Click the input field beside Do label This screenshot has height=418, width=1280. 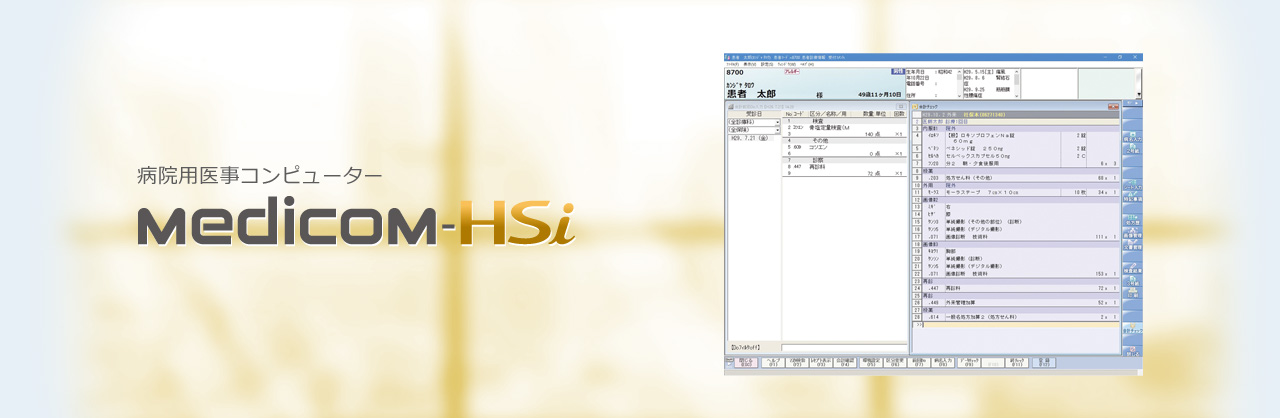(x=842, y=347)
